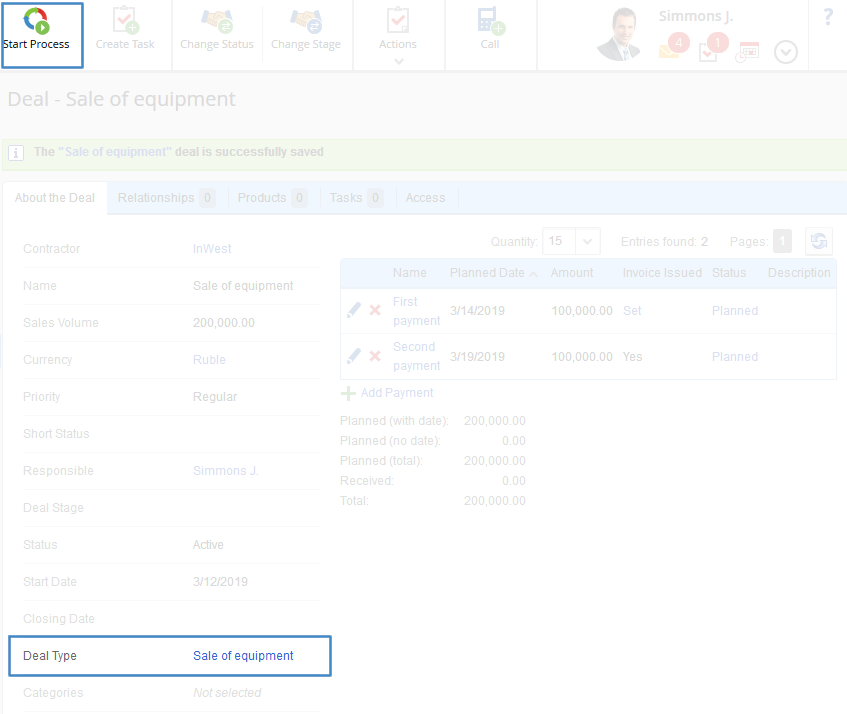Expand the Actions dropdown menu
847x714 pixels.
click(x=398, y=61)
